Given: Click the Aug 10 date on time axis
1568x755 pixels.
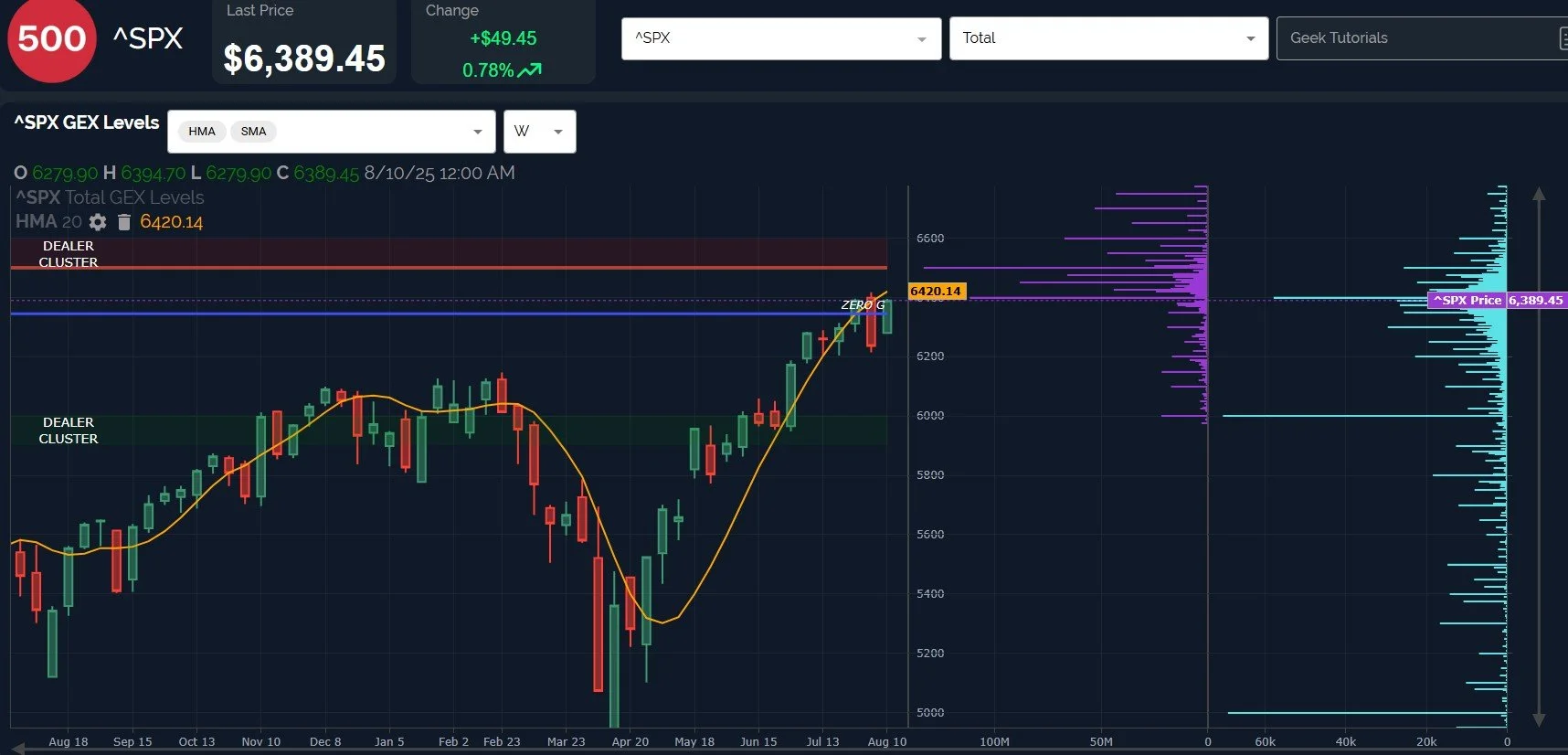Looking at the screenshot, I should pos(887,741).
